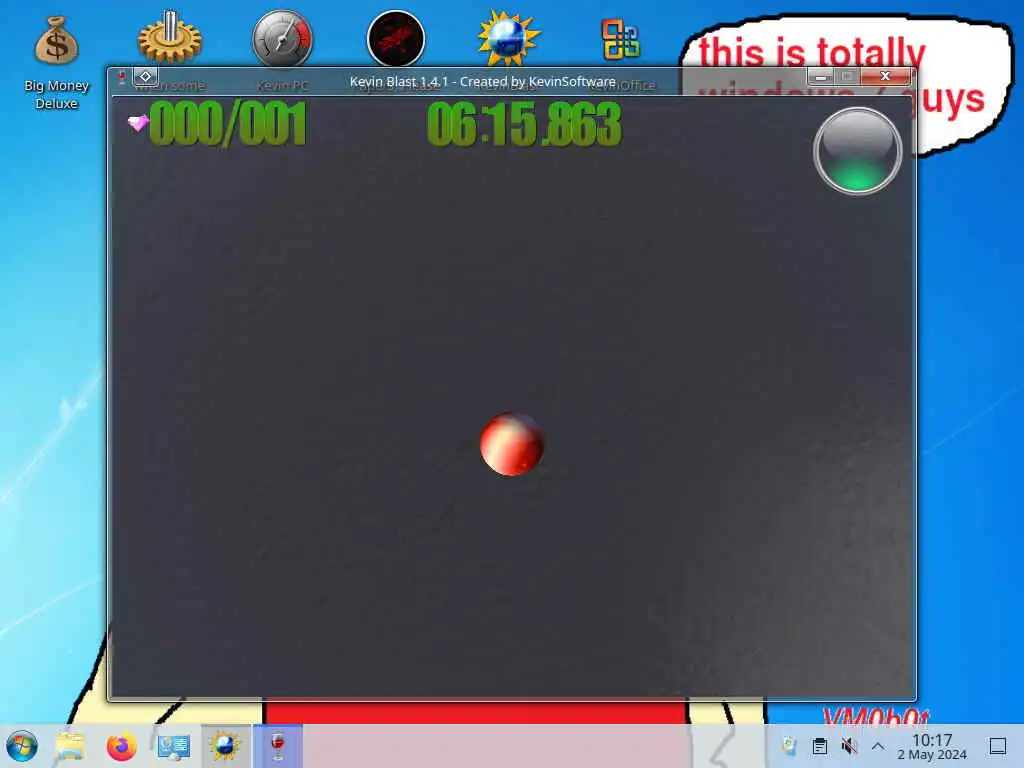Open the KevinPC gauge desktop icon

(282, 39)
